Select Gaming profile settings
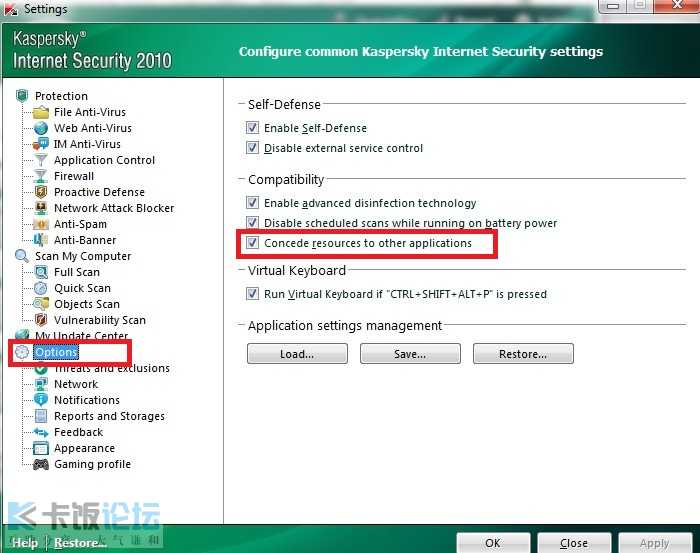Viewport: 700px width, 553px height. [x=92, y=464]
